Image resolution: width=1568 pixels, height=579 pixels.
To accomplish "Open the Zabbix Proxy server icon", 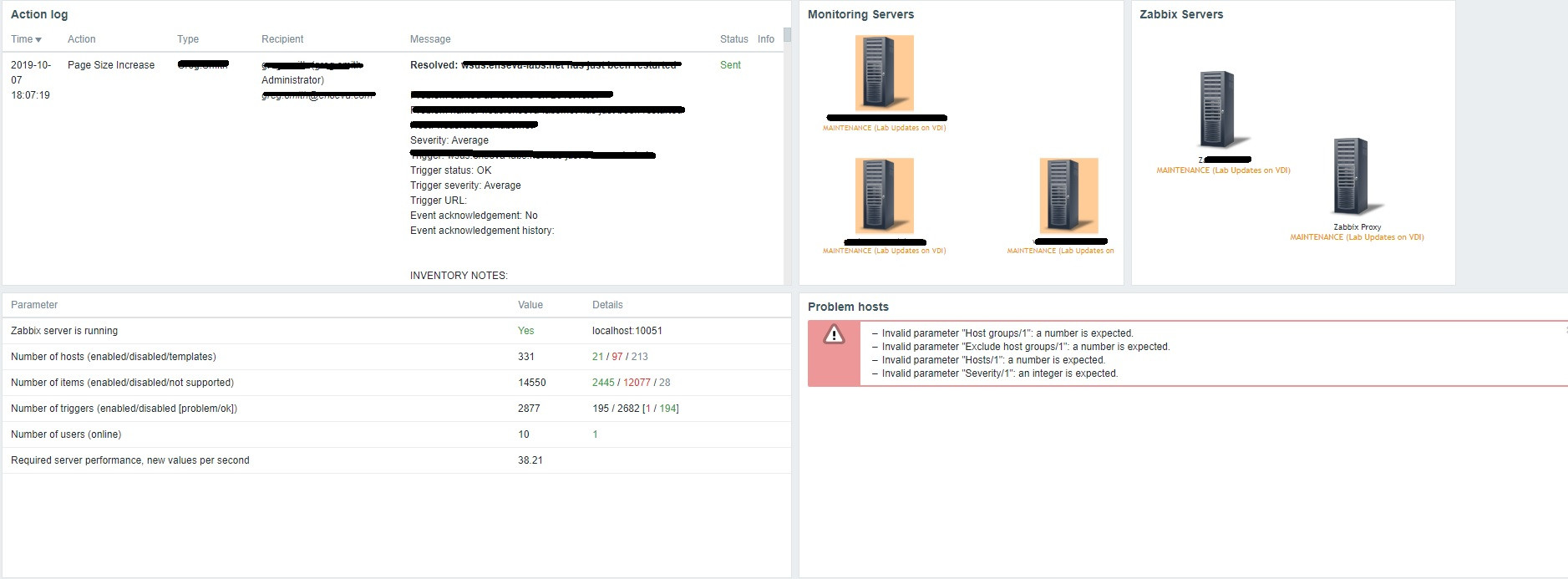I will pos(1357,177).
